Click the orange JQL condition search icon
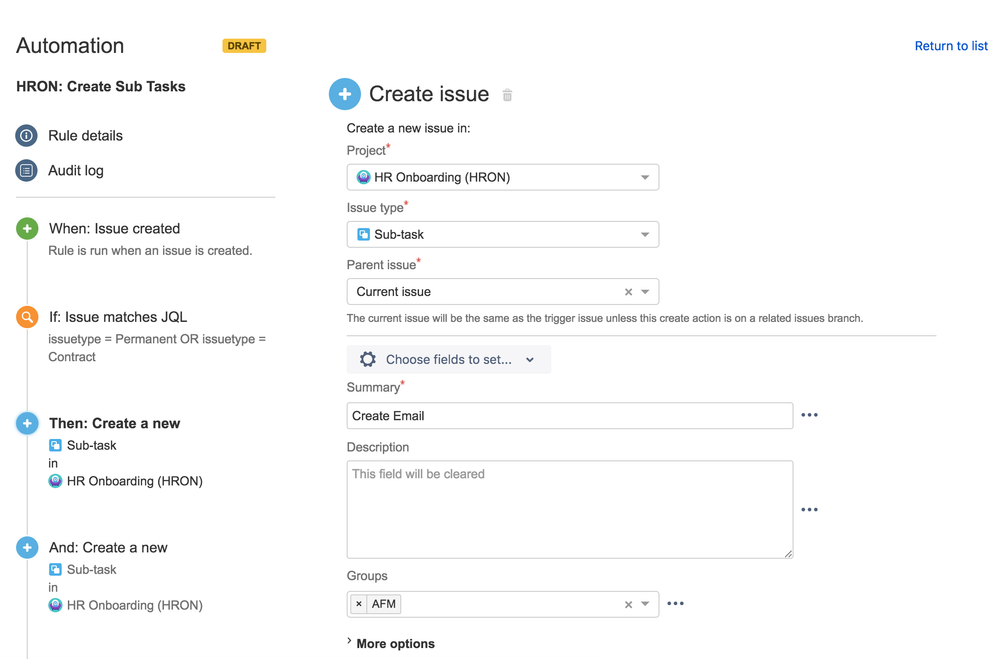Screen dimensions: 999x659 pyautogui.click(x=27, y=317)
